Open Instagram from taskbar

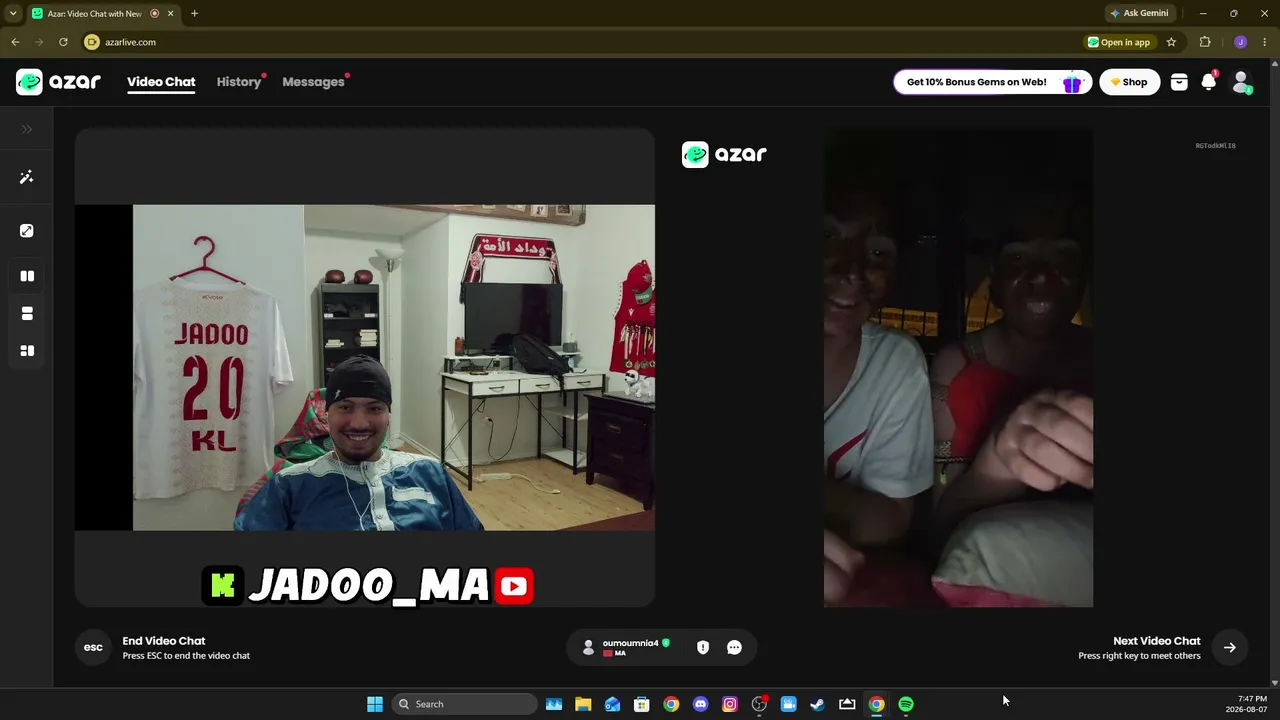(730, 704)
